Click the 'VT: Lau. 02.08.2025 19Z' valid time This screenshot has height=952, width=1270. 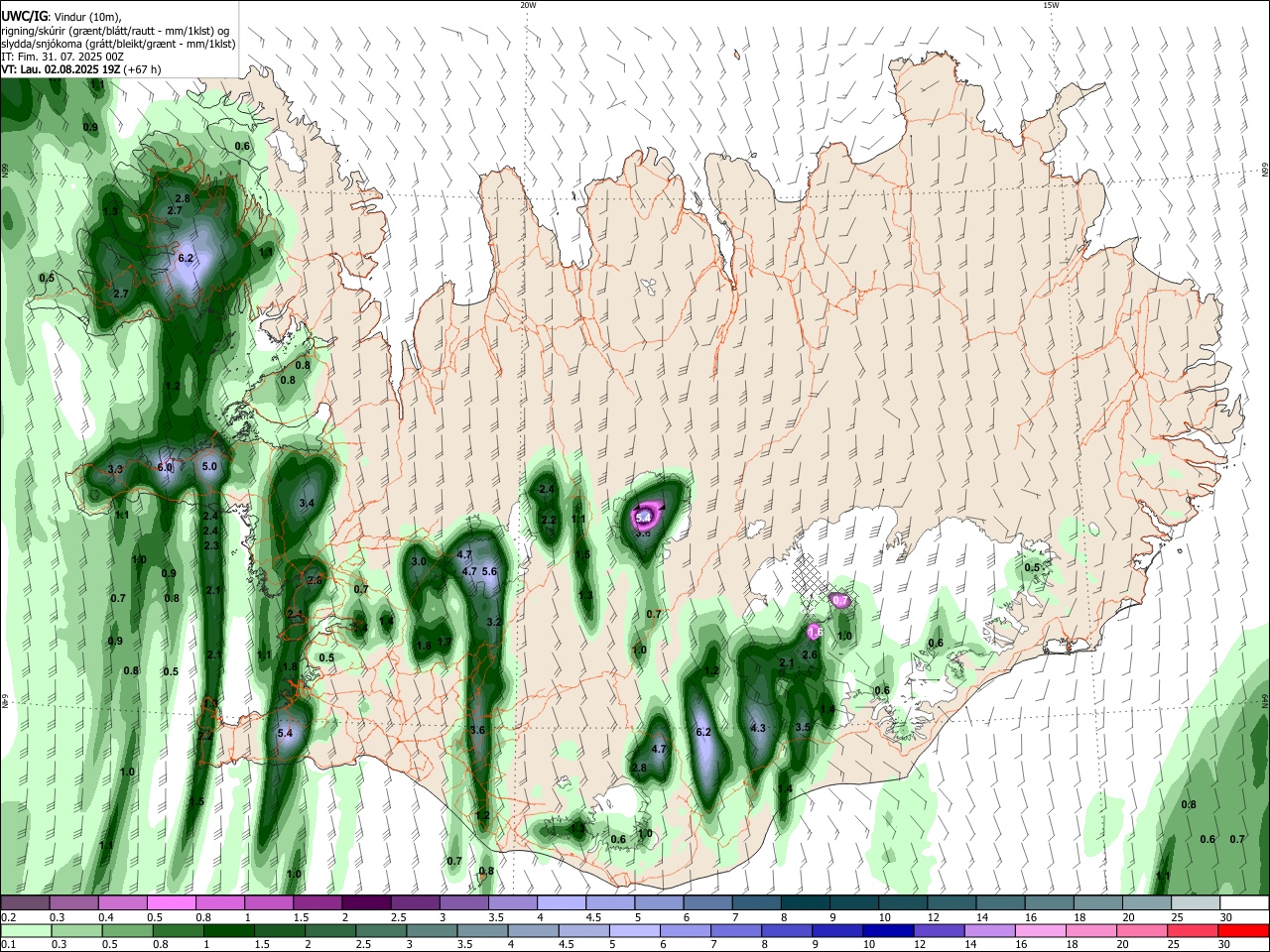[x=61, y=69]
